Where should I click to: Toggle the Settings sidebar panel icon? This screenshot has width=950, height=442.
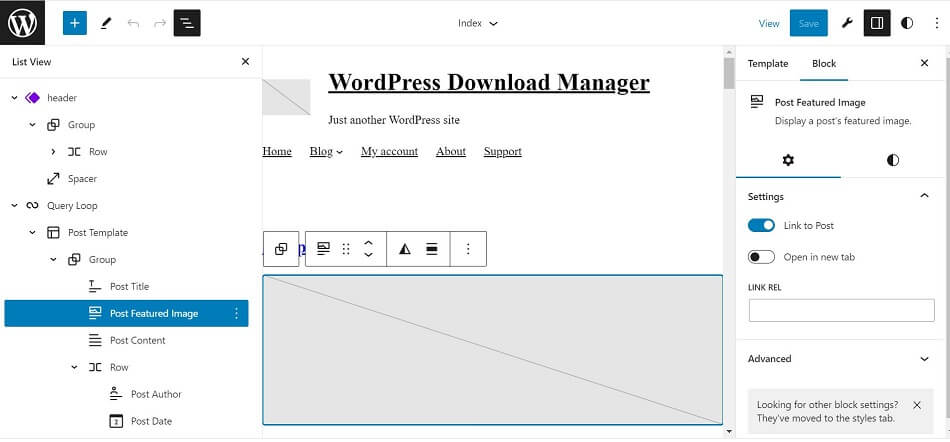click(x=877, y=23)
